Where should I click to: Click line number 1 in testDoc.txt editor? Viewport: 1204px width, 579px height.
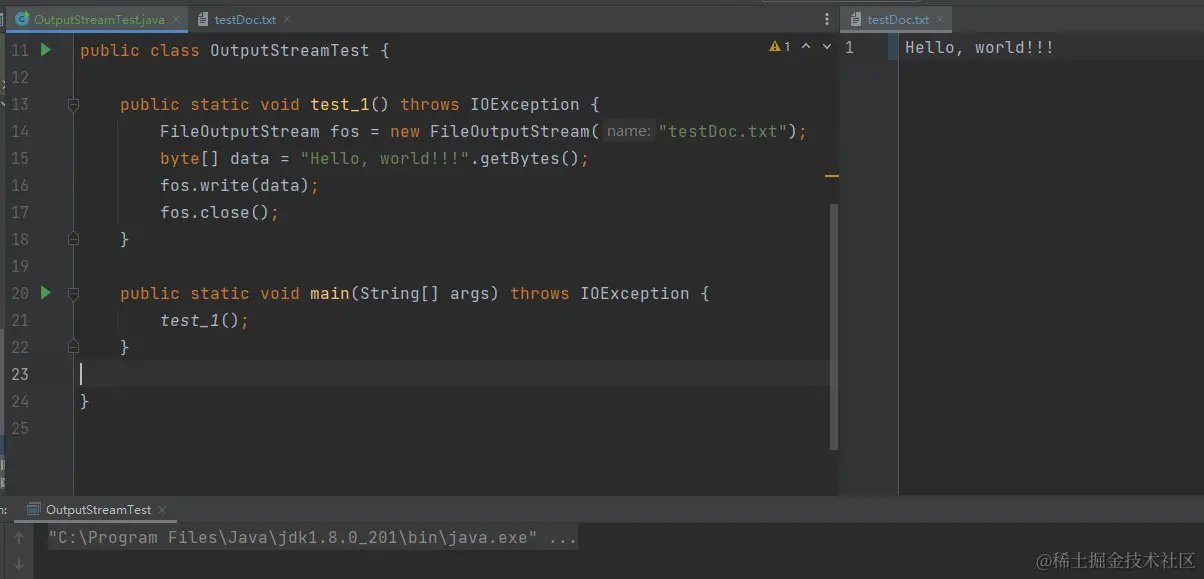click(849, 47)
